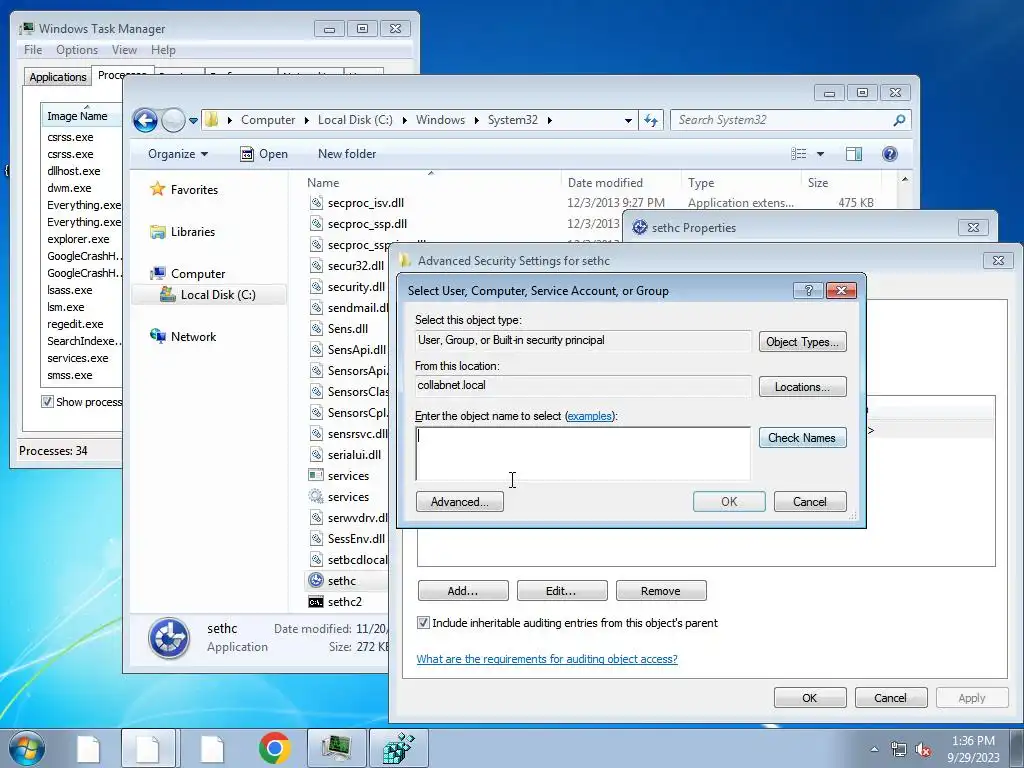Click the Object Types button

click(x=802, y=342)
